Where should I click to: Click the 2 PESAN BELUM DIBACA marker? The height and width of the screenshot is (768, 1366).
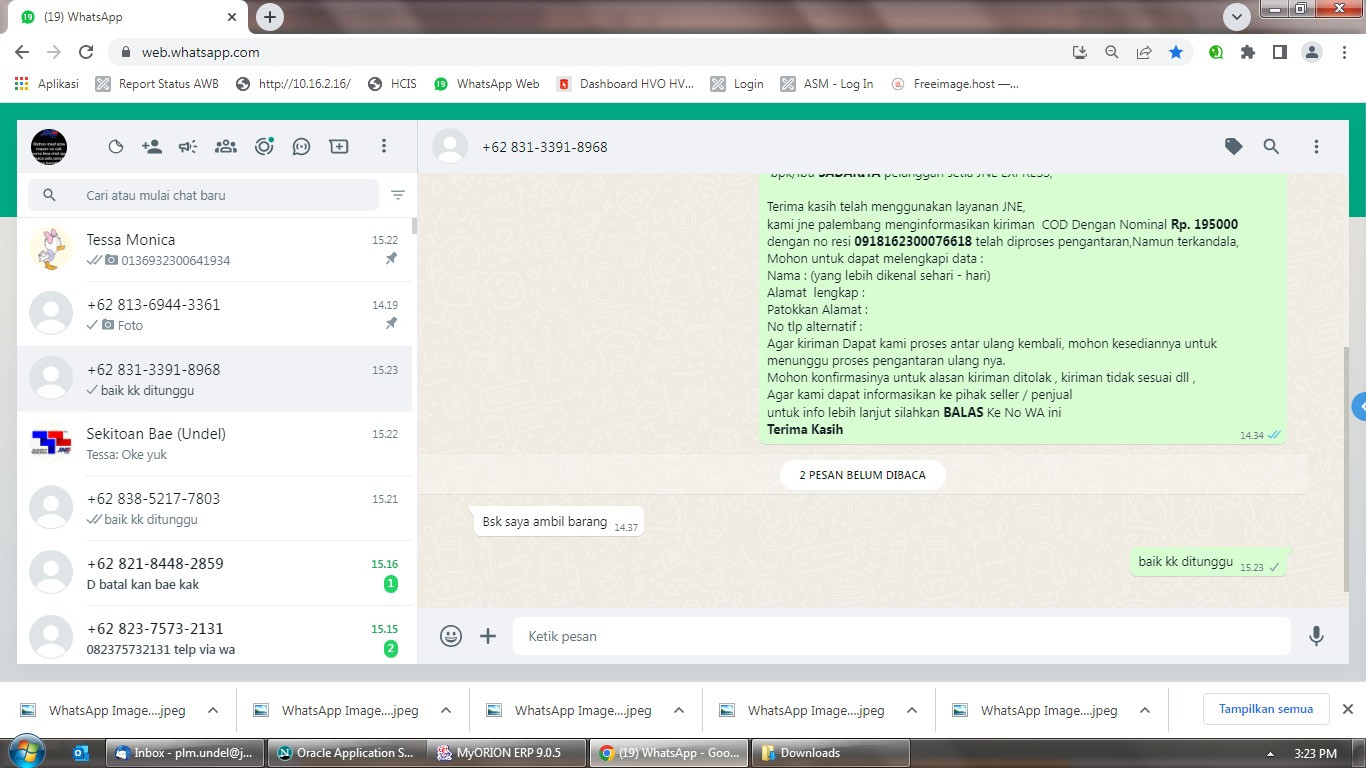(863, 475)
